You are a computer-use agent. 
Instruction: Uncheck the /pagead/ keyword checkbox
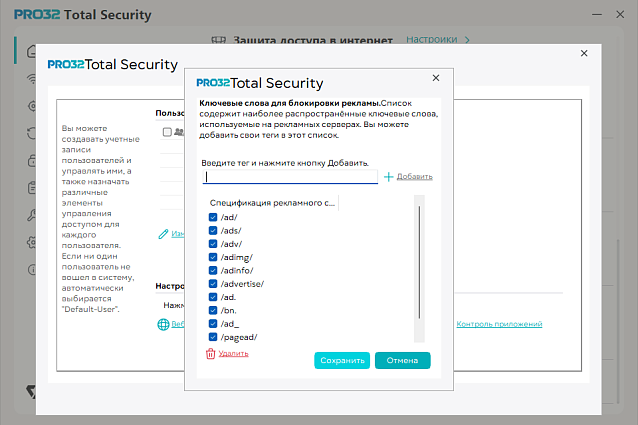[x=213, y=337]
